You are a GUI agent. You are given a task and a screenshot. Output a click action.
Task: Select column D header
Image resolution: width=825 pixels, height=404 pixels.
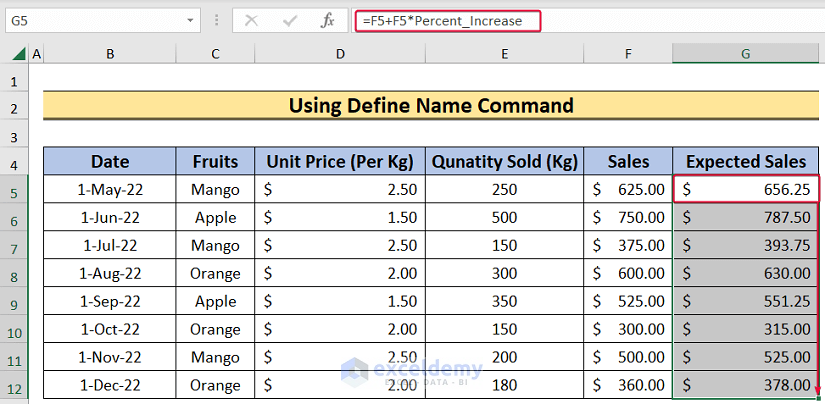click(340, 53)
